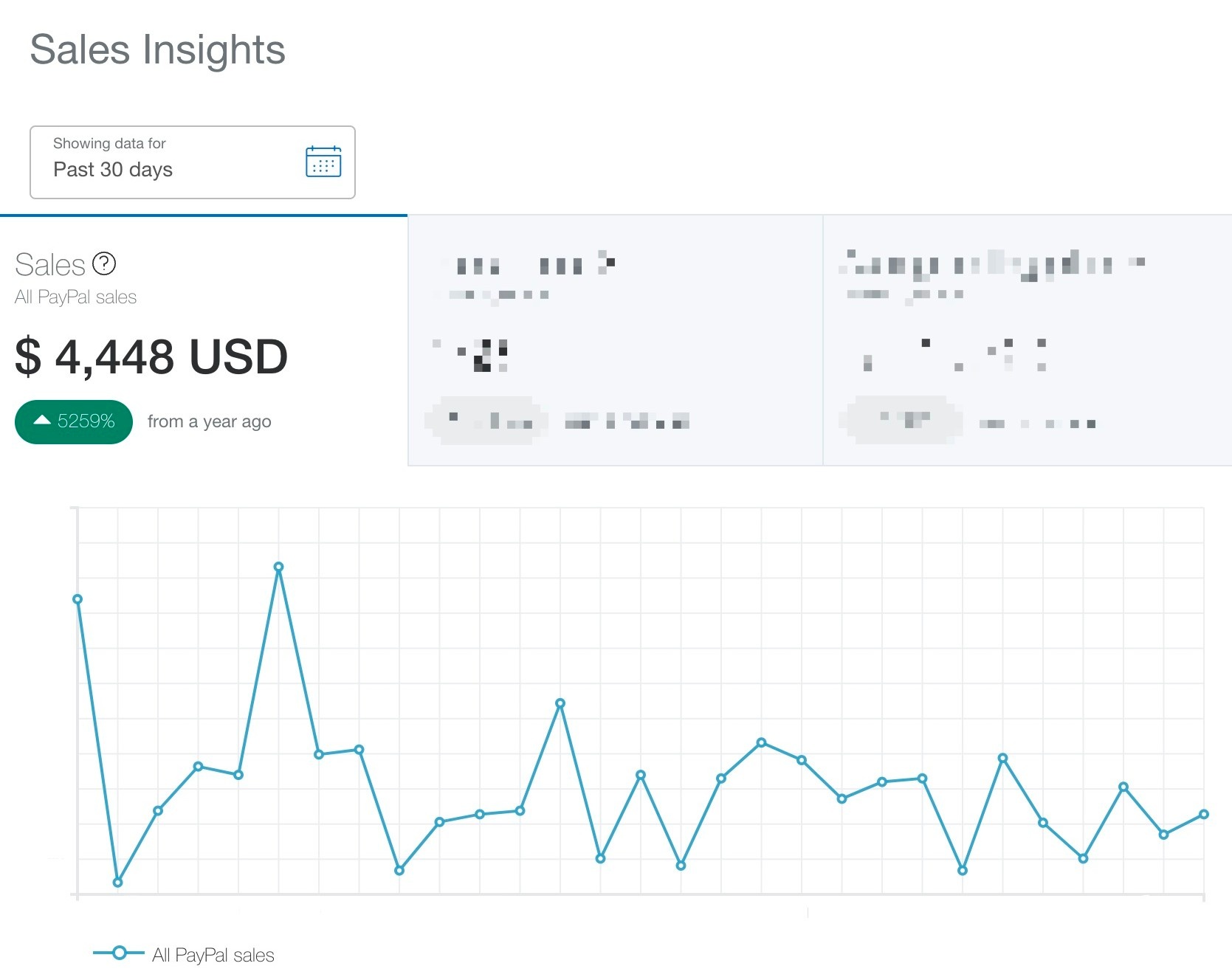Image resolution: width=1232 pixels, height=980 pixels.
Task: Click the upward arrow in green badge
Action: (x=42, y=420)
